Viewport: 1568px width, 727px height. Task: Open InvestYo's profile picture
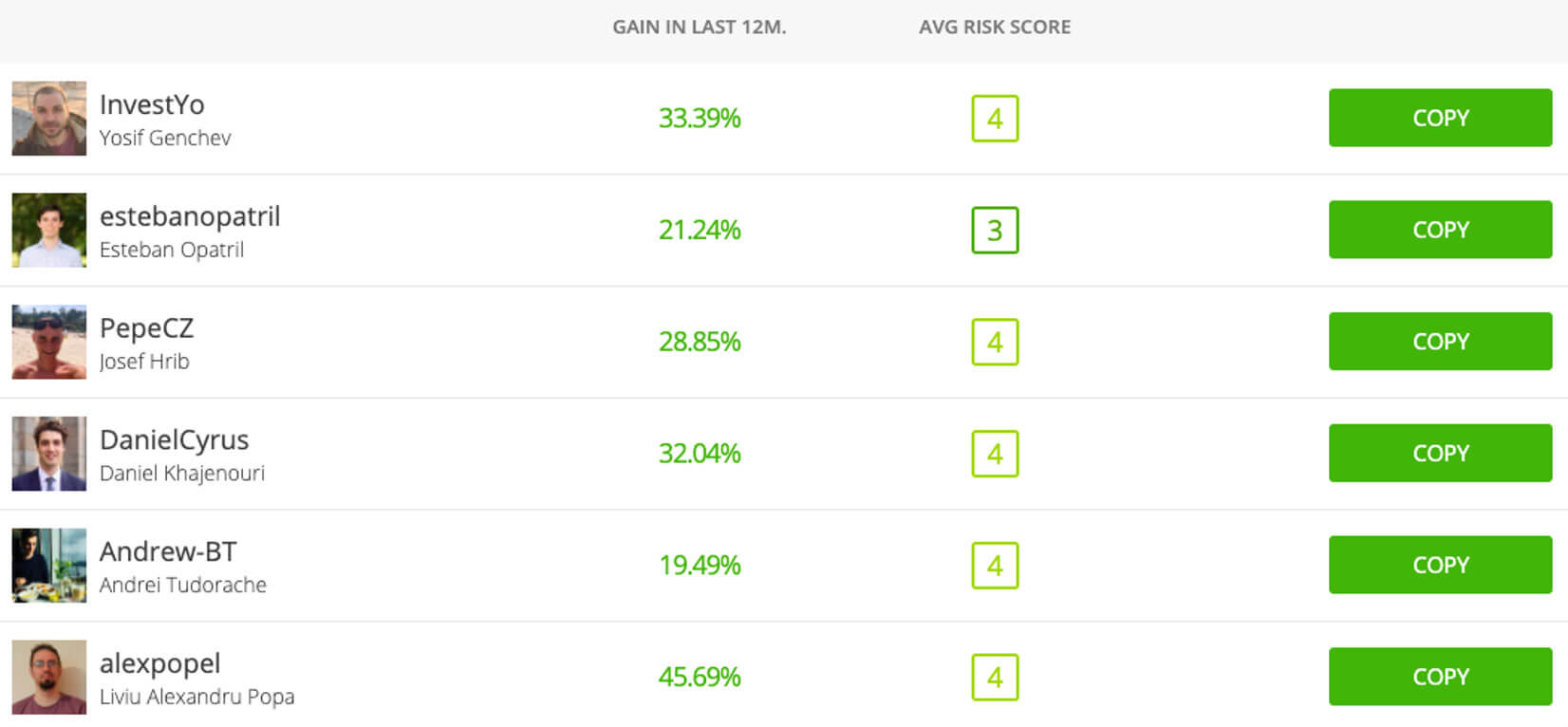[48, 119]
